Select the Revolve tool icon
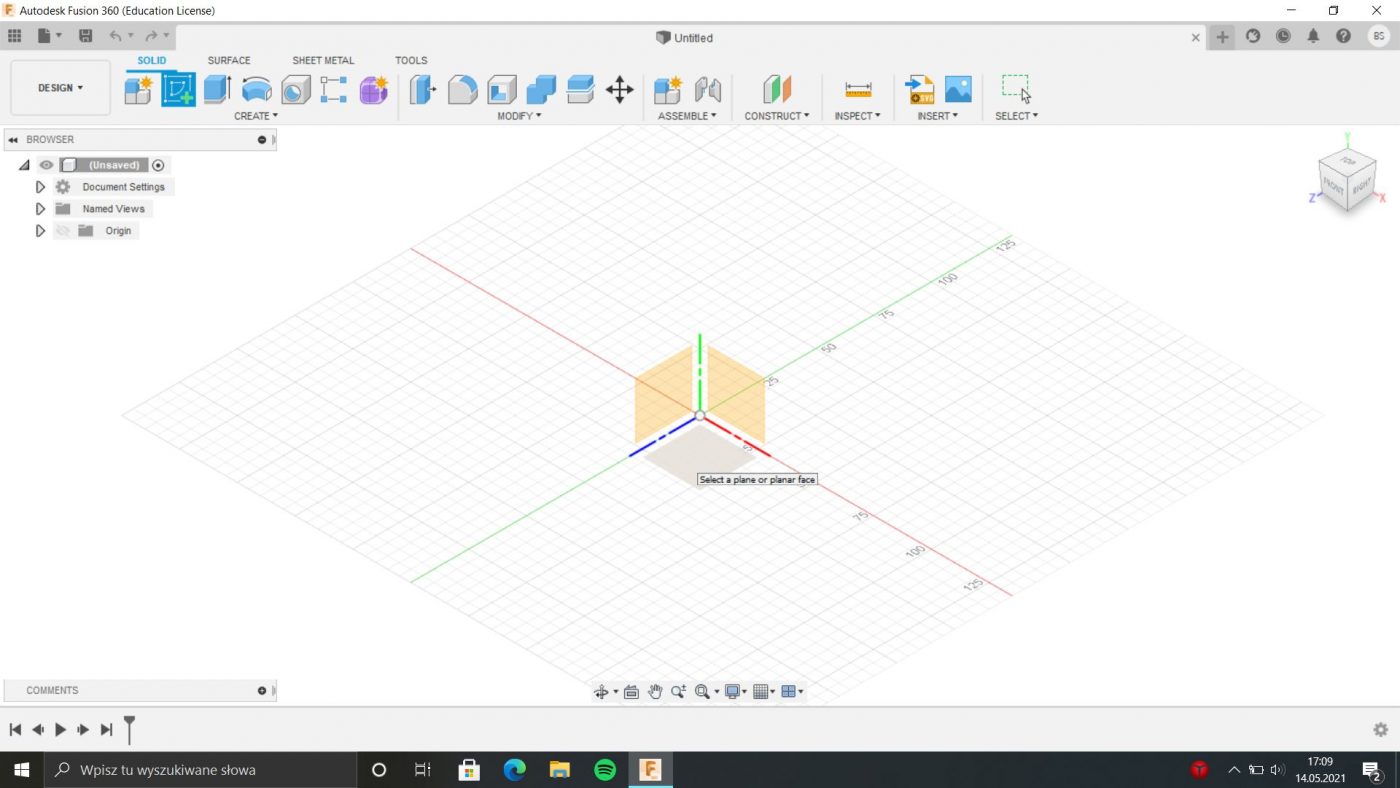 pyautogui.click(x=257, y=90)
